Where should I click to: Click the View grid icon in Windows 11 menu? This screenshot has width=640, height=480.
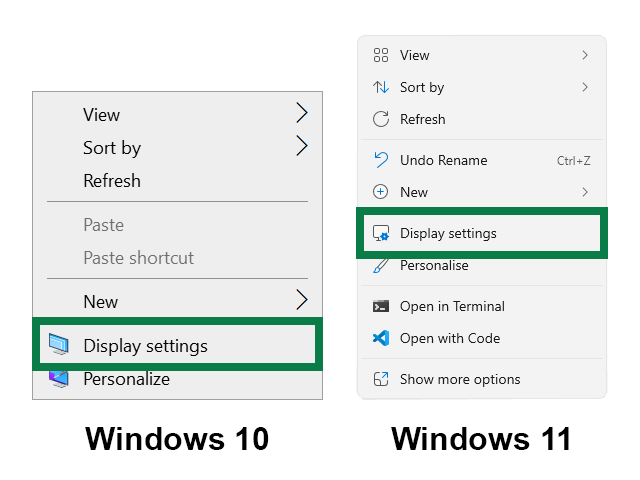pos(380,55)
